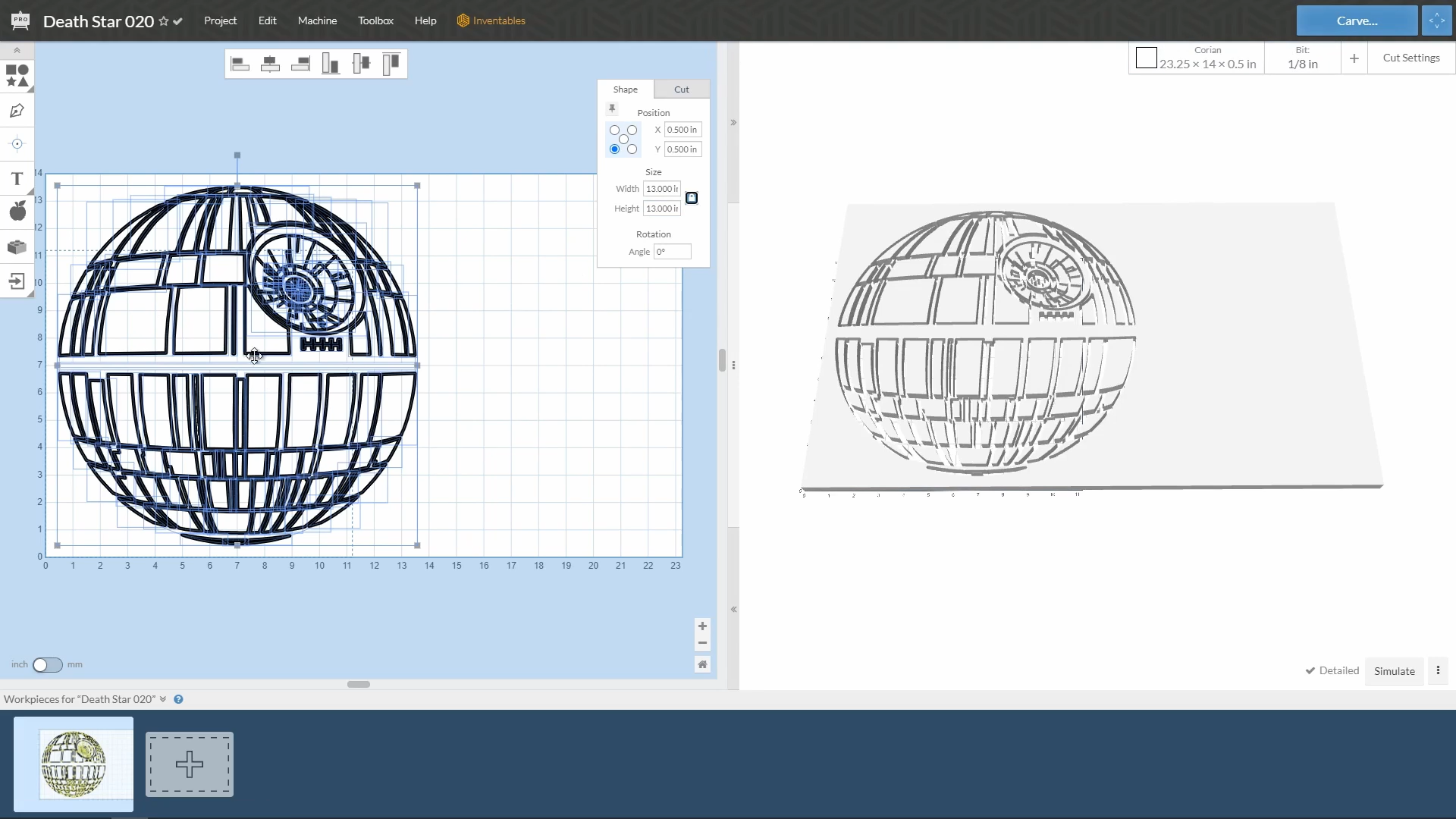Screen dimensions: 1456x819
Task: Click the Corian material color swatch
Action: coord(1146,58)
